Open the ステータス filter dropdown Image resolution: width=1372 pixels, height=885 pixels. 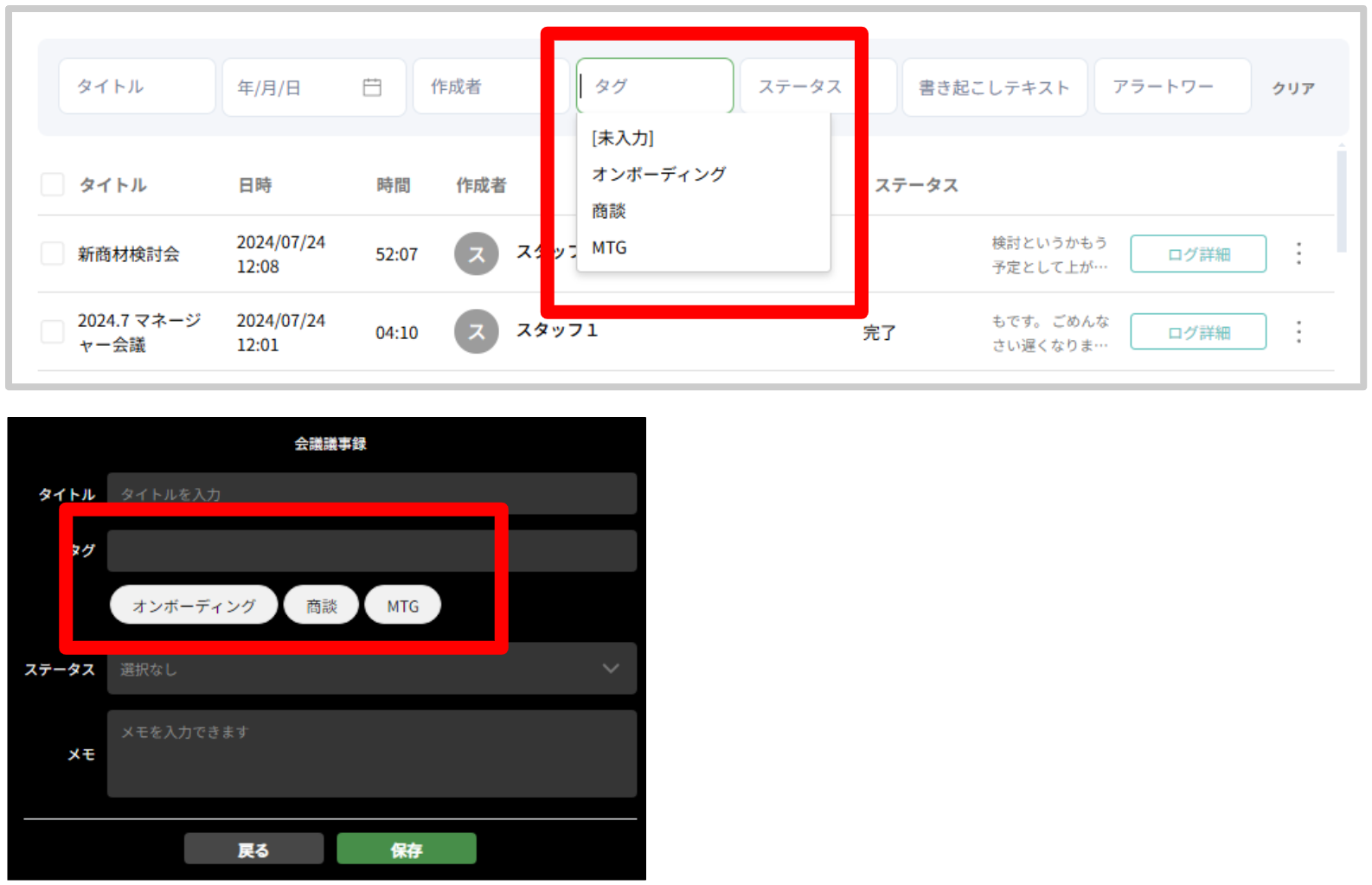click(817, 87)
